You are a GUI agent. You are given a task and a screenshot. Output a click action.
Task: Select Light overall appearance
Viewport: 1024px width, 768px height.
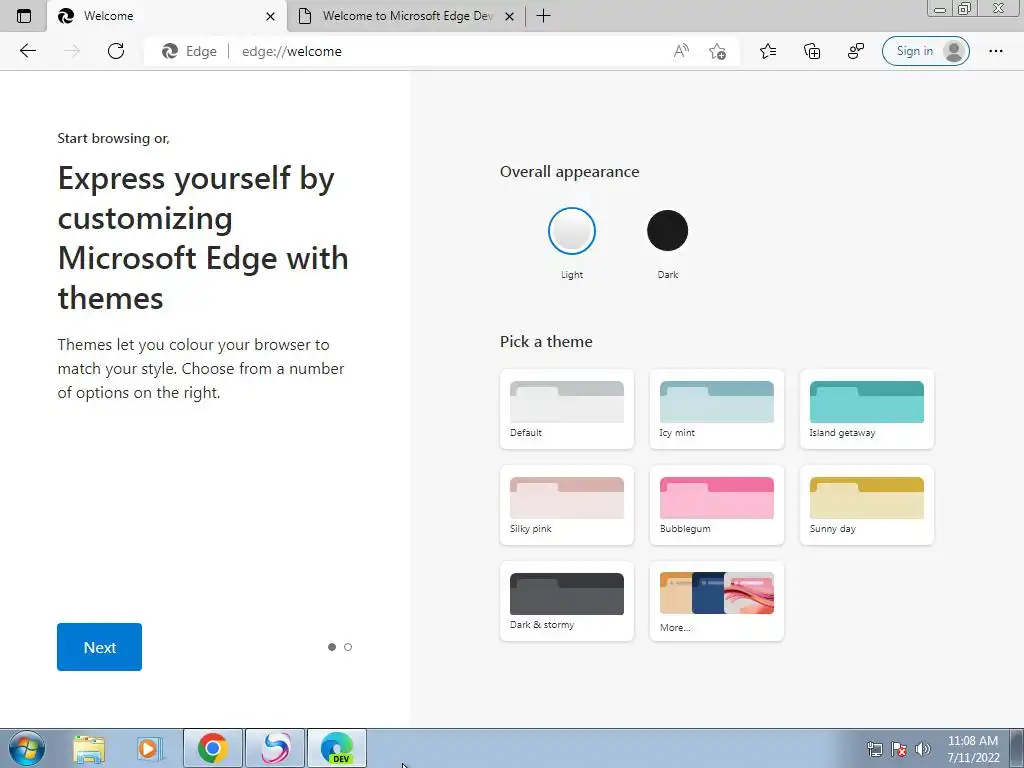coord(571,231)
